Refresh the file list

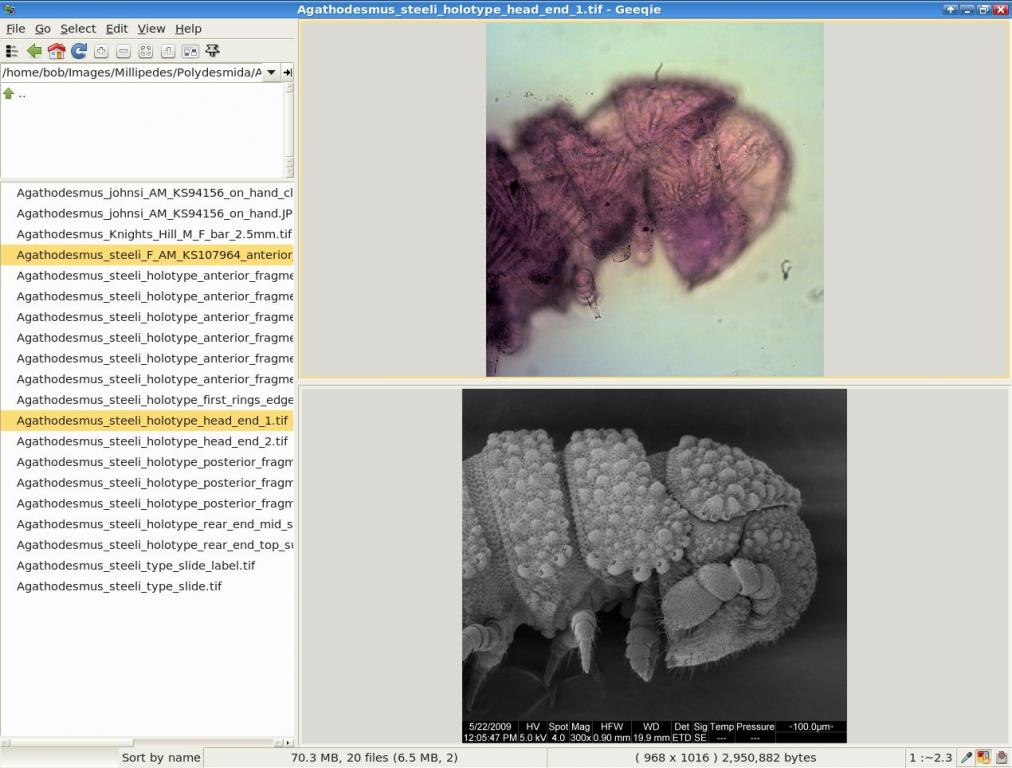click(x=79, y=51)
